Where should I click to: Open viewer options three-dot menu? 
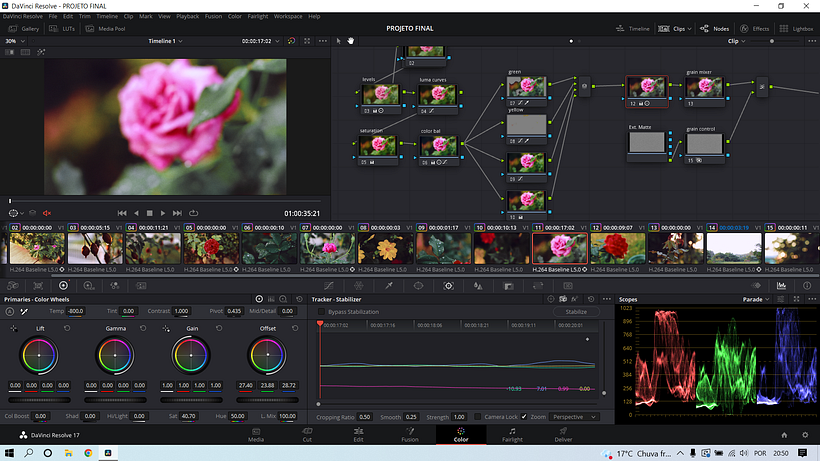[x=323, y=41]
